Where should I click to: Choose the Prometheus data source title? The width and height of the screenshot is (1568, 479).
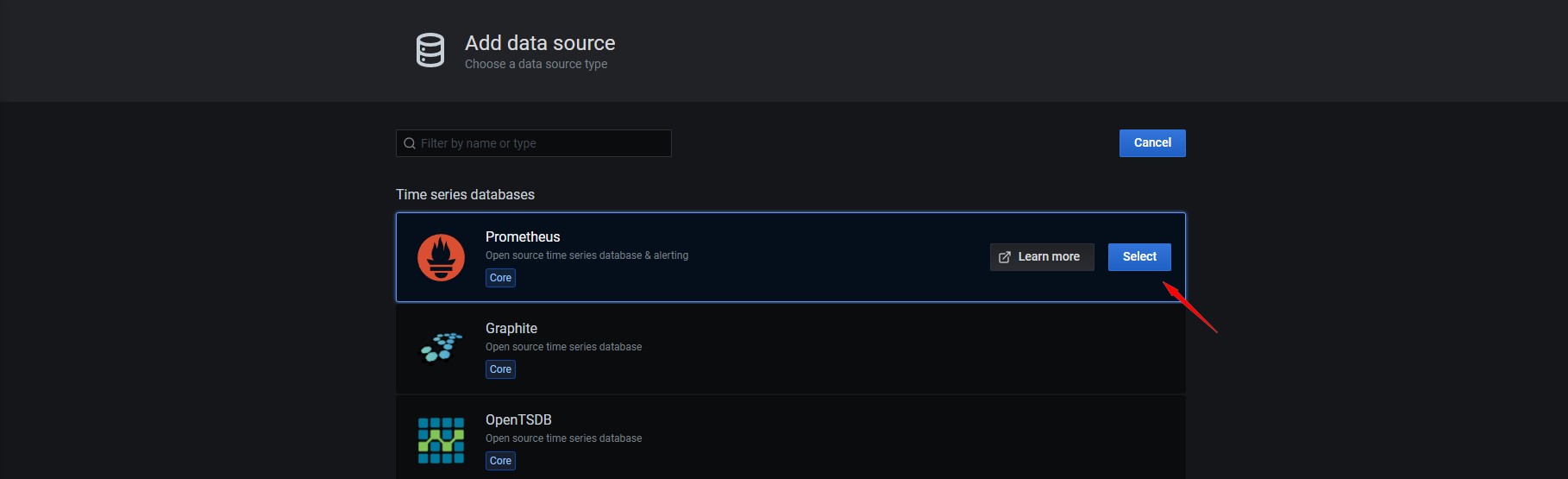(523, 236)
